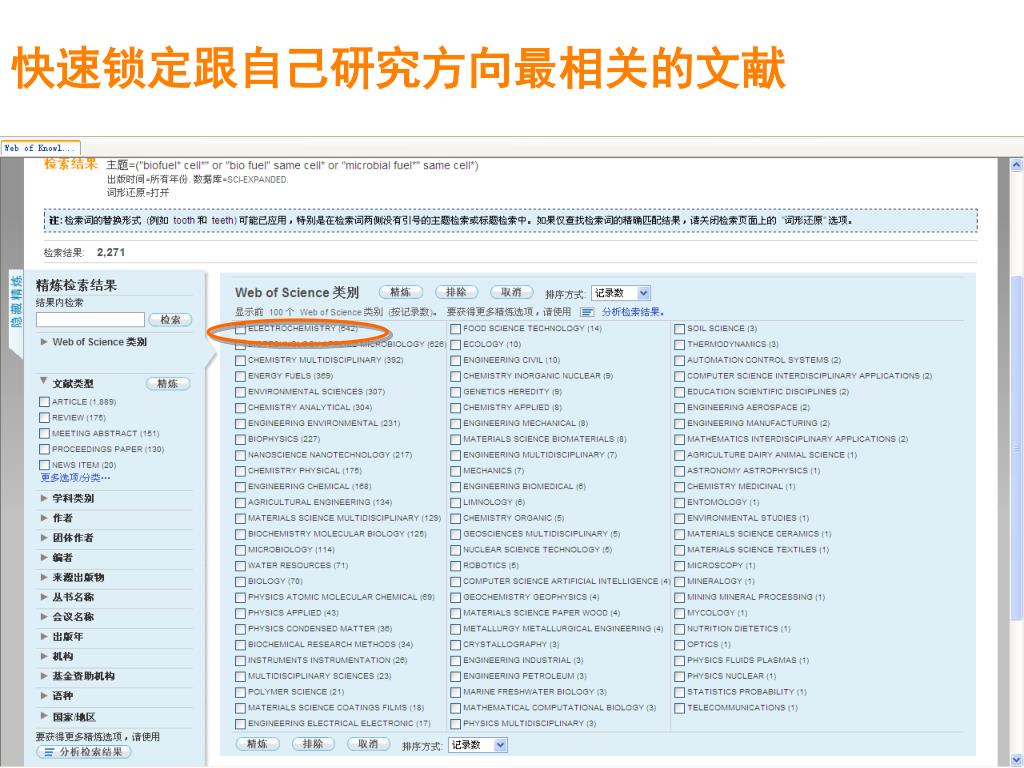Expand the 丛书名称 section
1024x768 pixels.
pos(44,597)
